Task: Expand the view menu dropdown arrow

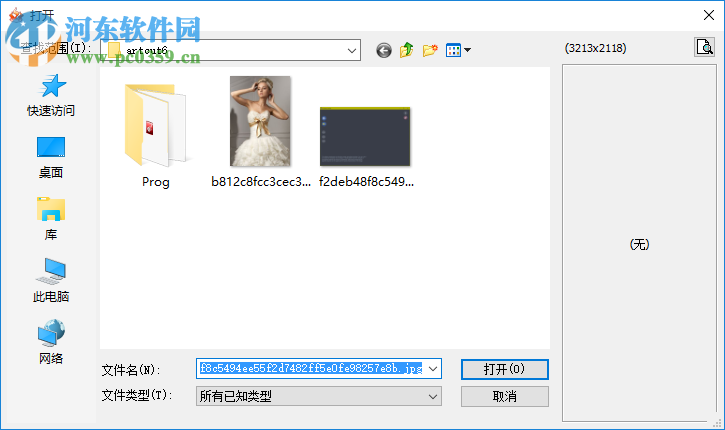Action: [x=467, y=50]
